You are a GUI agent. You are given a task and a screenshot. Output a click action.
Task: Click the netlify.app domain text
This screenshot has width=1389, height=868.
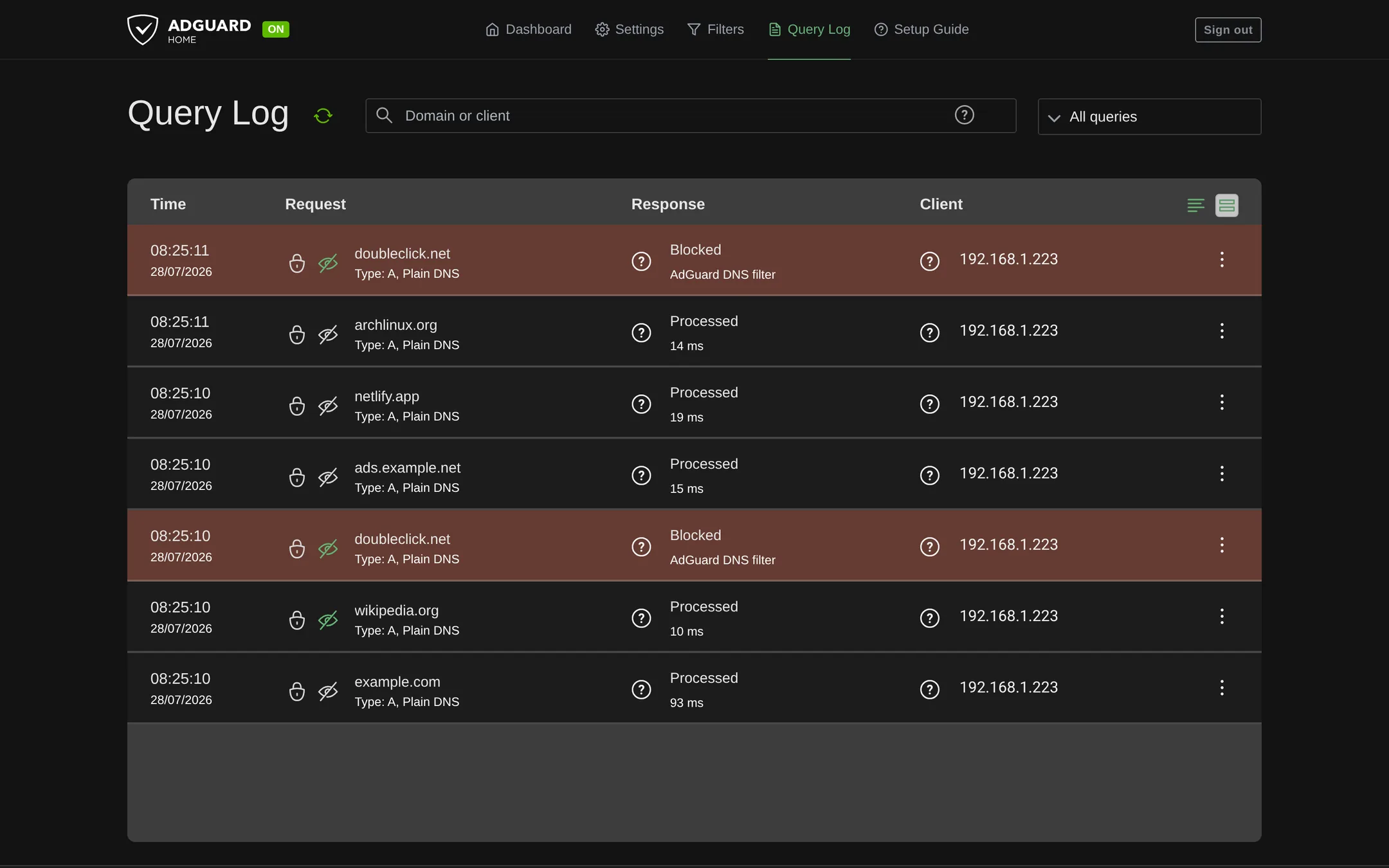point(386,396)
